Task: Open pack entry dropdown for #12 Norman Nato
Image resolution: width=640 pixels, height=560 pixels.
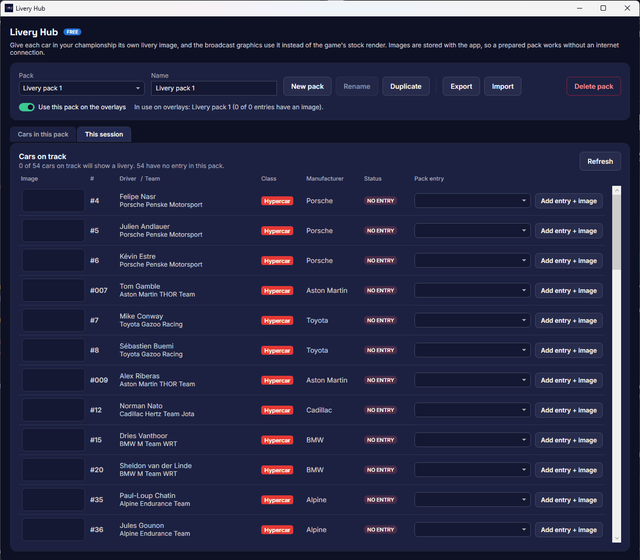Action: [472, 410]
